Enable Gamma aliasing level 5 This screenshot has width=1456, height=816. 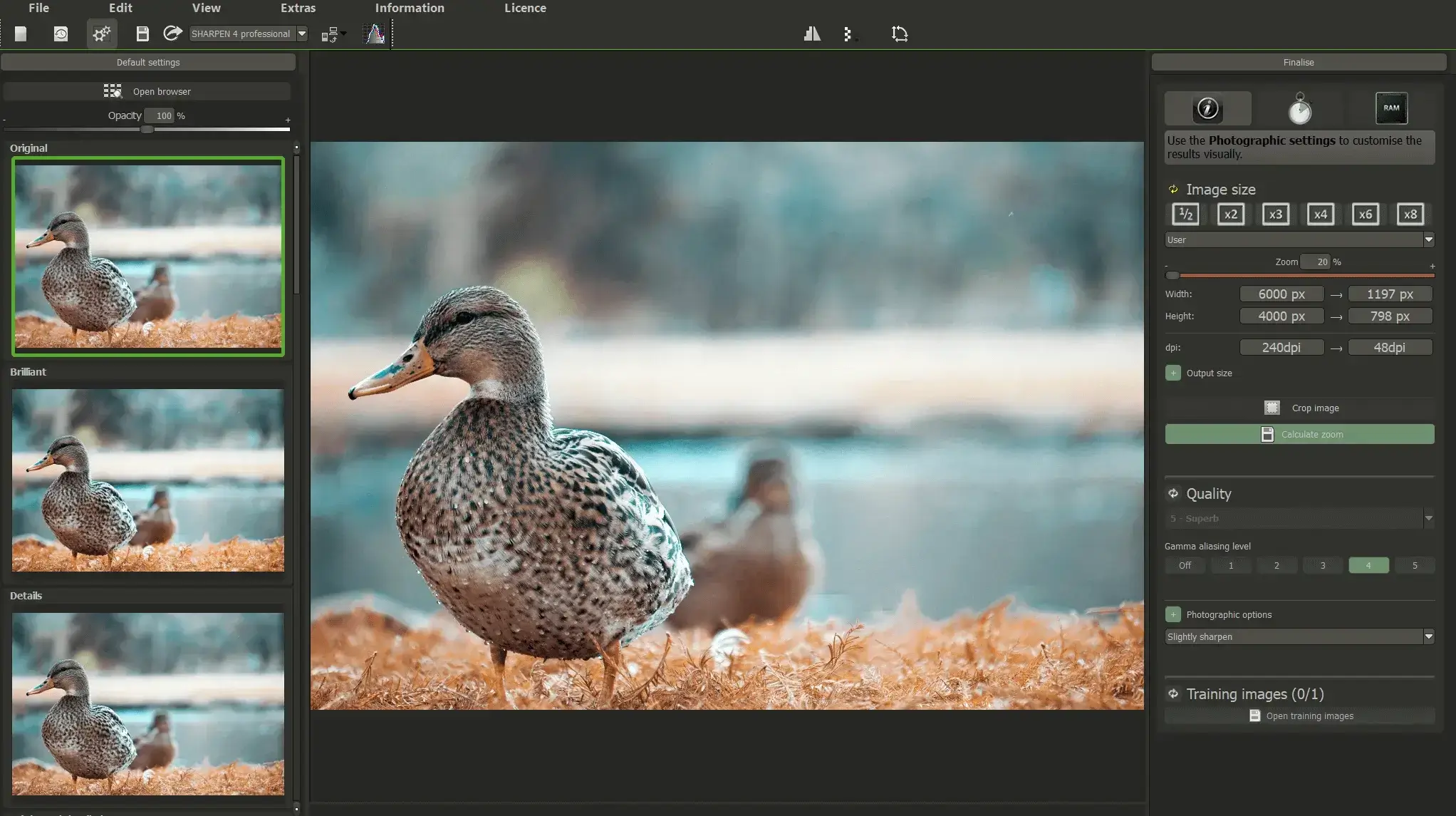[1415, 565]
